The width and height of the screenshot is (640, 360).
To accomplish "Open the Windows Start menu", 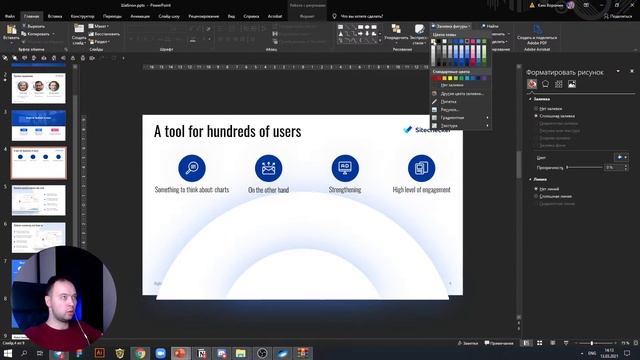I will pos(8,353).
